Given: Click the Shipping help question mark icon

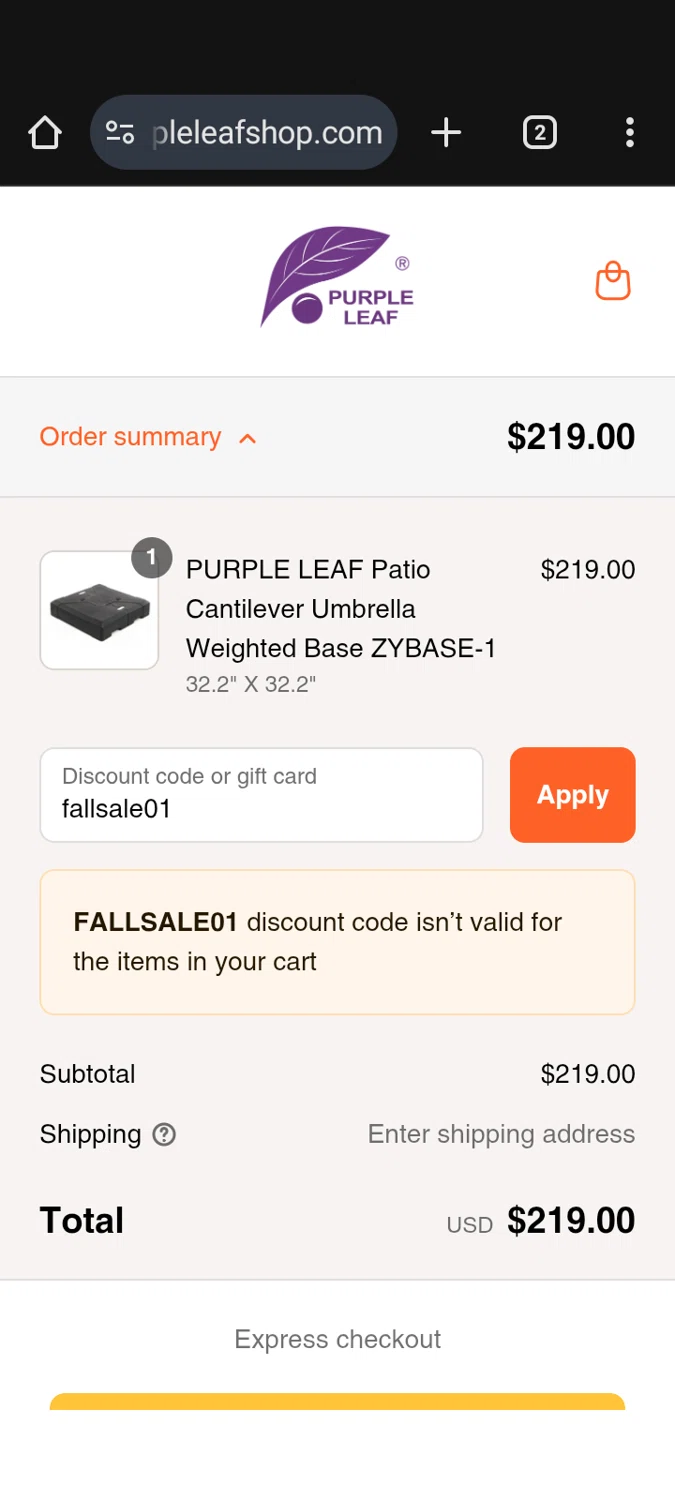Looking at the screenshot, I should pos(164,1135).
